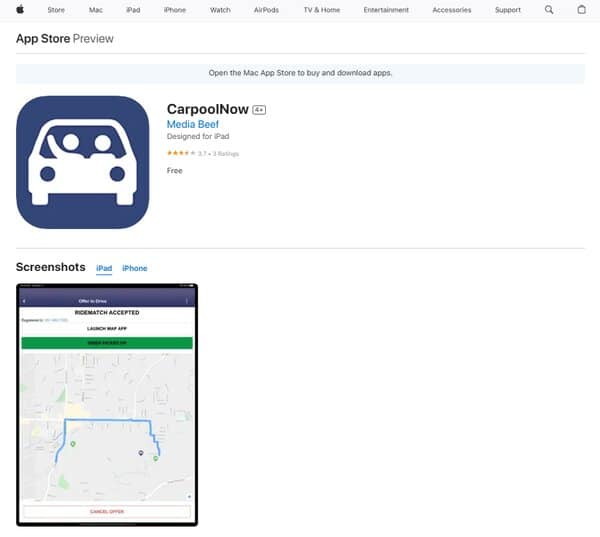Open the Mac menu
Image resolution: width=600 pixels, height=537 pixels.
pyautogui.click(x=96, y=10)
